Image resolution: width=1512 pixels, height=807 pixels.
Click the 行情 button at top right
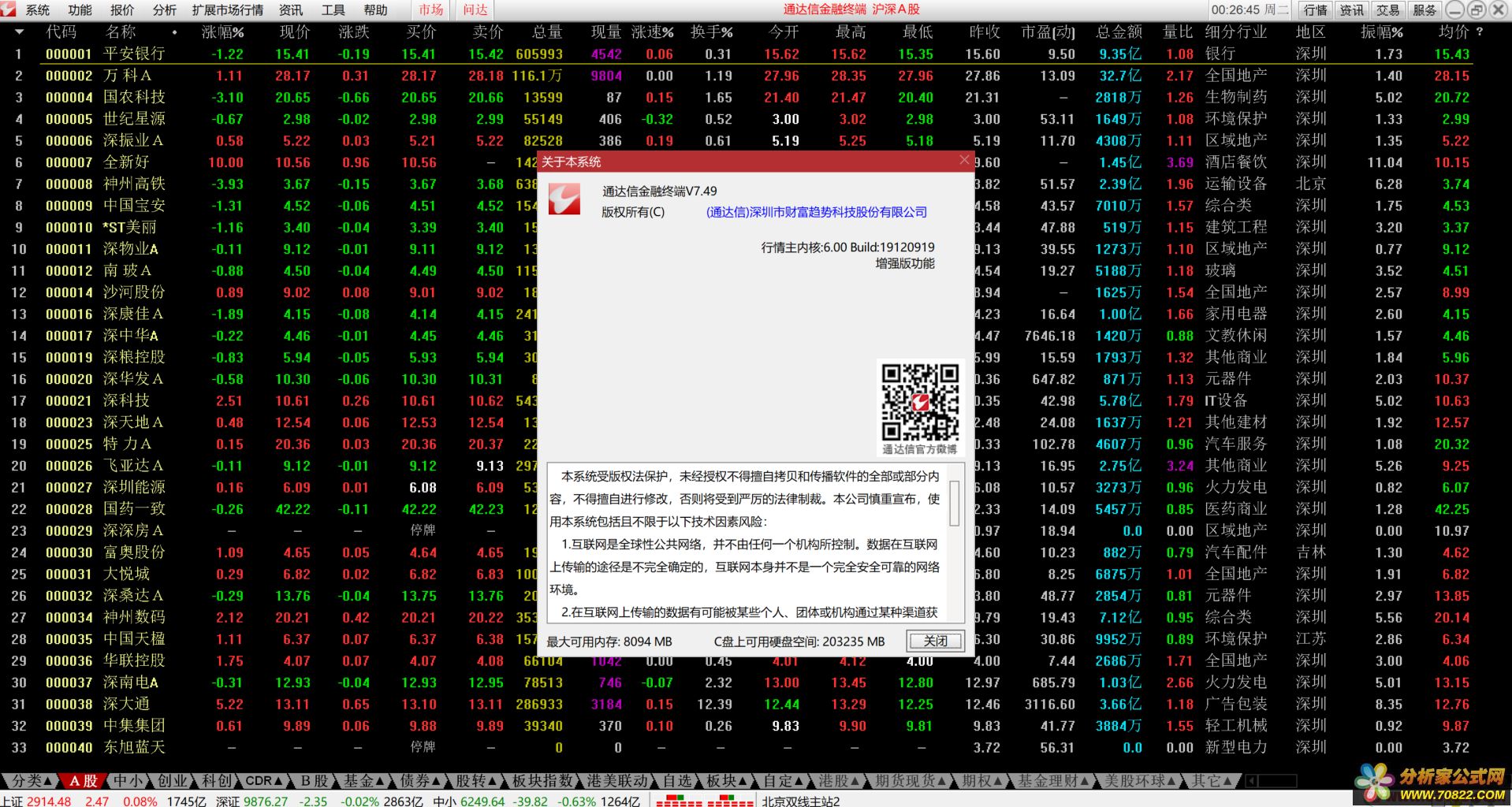pos(1315,10)
